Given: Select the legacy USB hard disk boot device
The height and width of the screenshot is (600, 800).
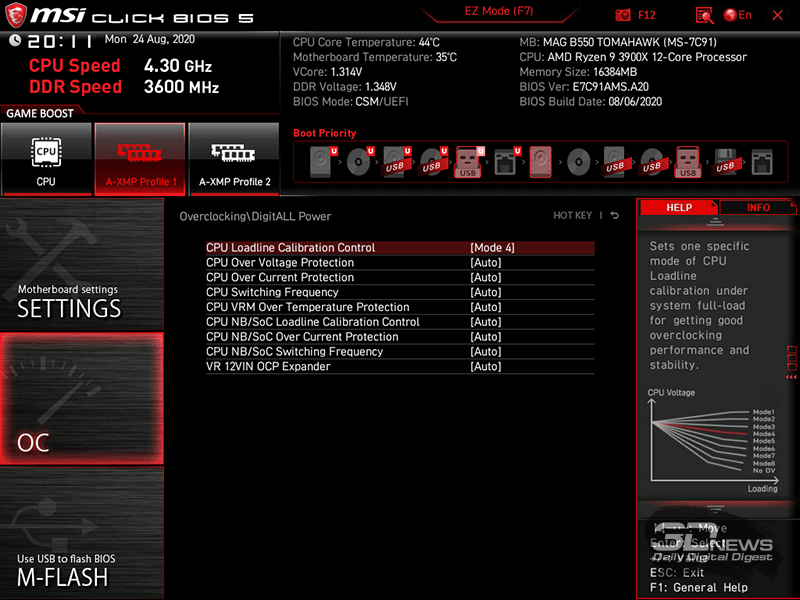Looking at the screenshot, I should click(615, 162).
